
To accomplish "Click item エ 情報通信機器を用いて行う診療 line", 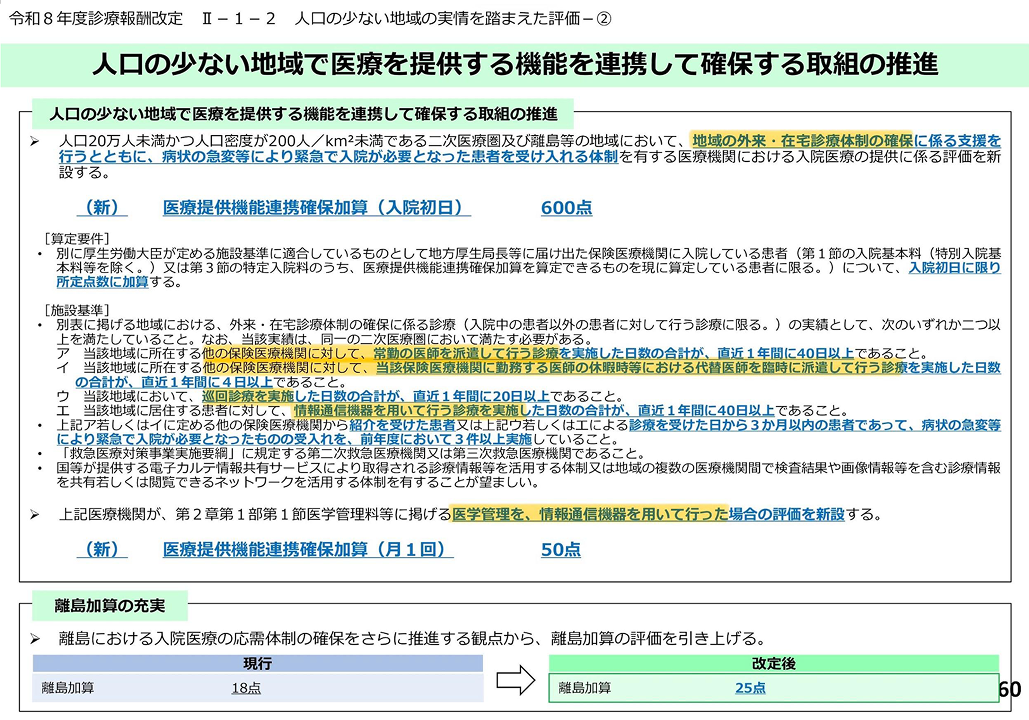I will point(452,410).
